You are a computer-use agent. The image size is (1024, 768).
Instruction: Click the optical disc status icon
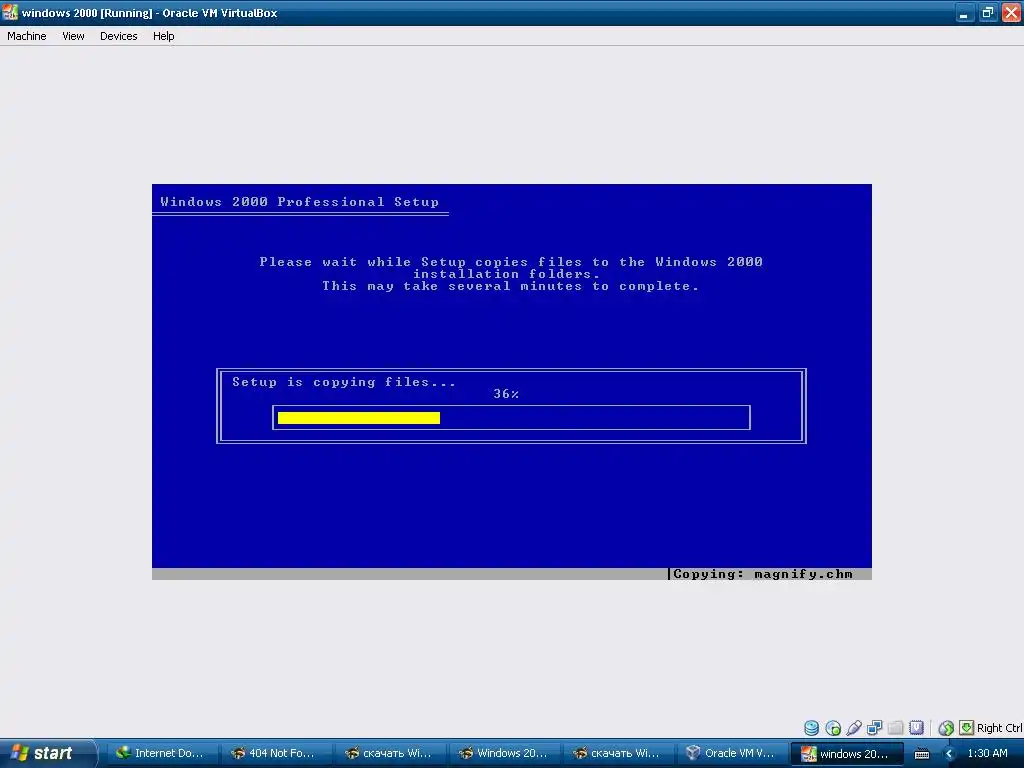tap(833, 728)
